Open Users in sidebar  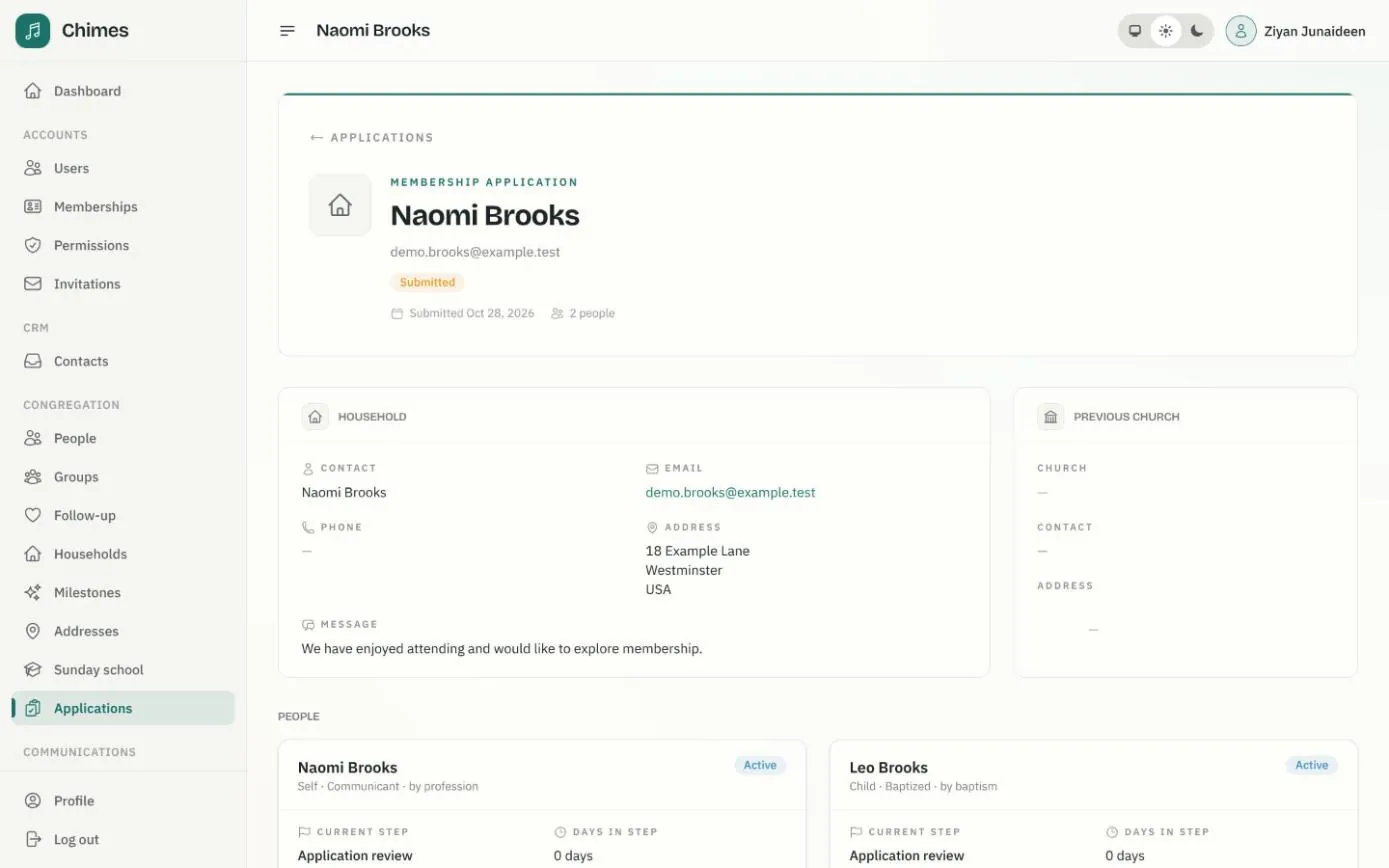123,168
